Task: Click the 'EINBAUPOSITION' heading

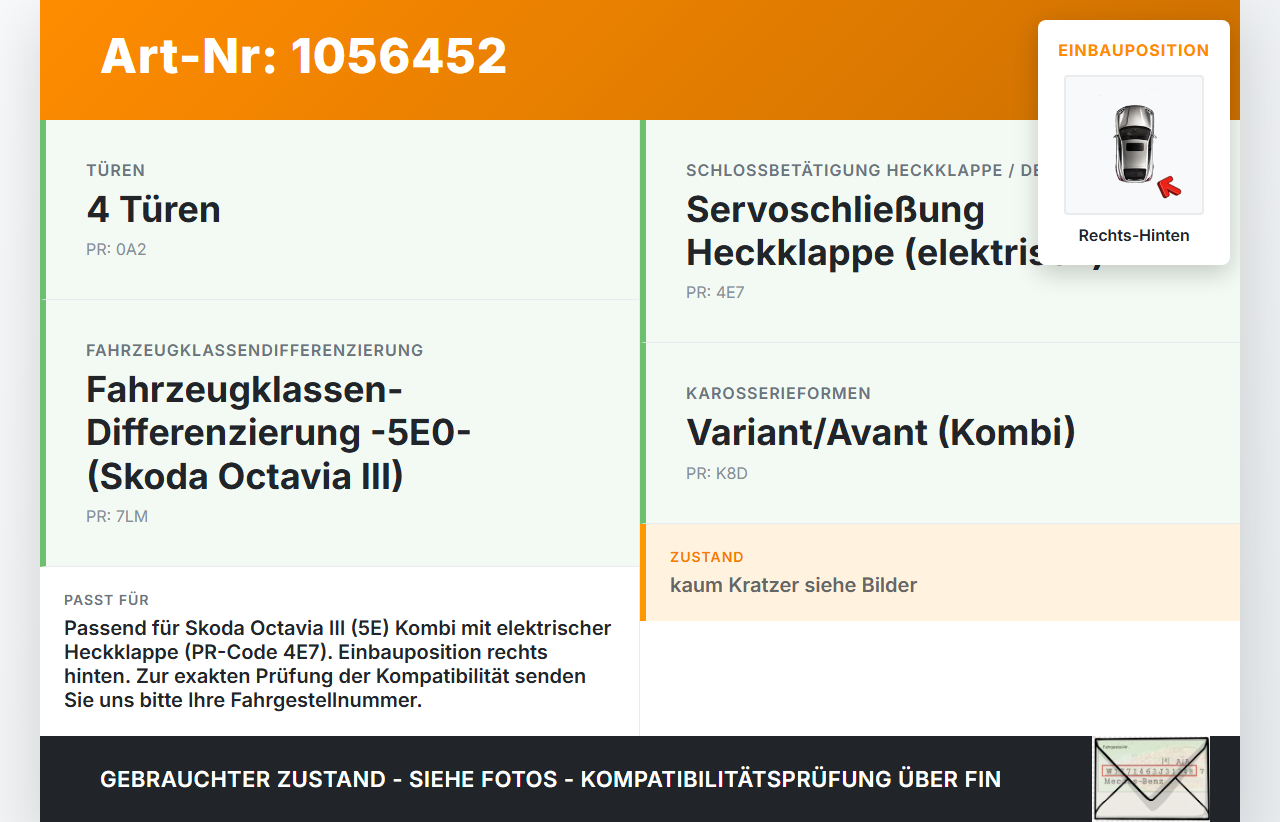Action: [1134, 50]
